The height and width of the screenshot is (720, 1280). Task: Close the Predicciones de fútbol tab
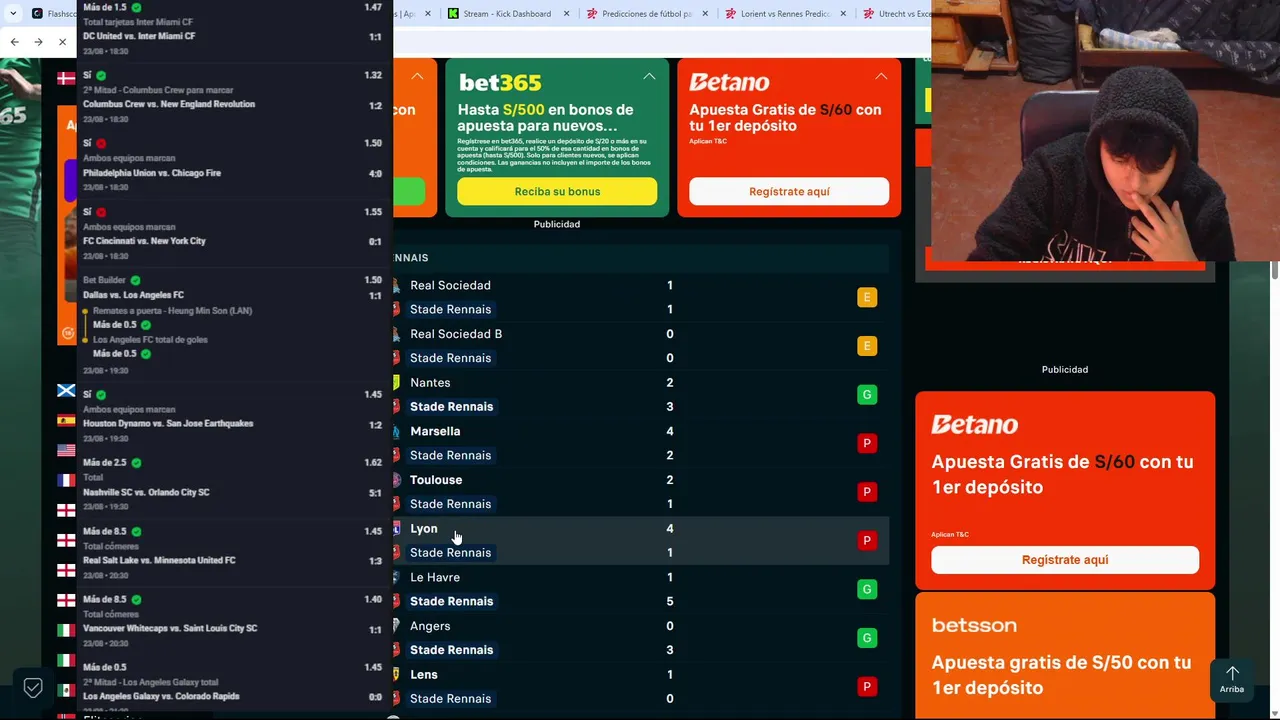(x=704, y=14)
